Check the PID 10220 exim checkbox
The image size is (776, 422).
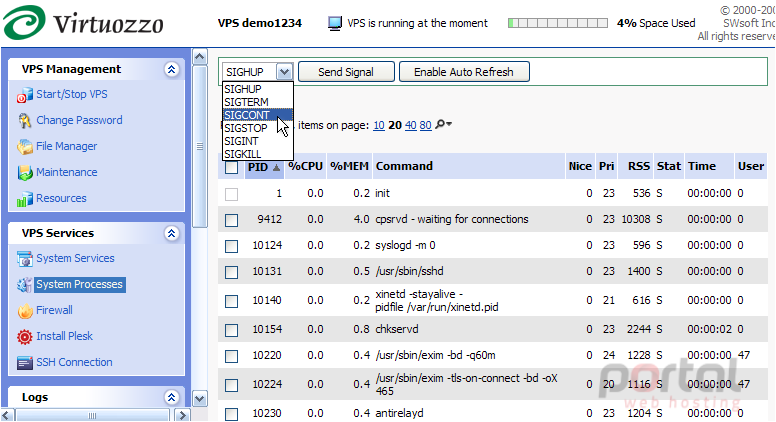[231, 356]
